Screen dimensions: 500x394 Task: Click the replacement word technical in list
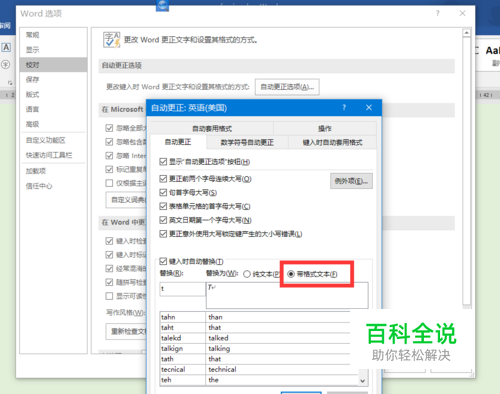click(222, 369)
